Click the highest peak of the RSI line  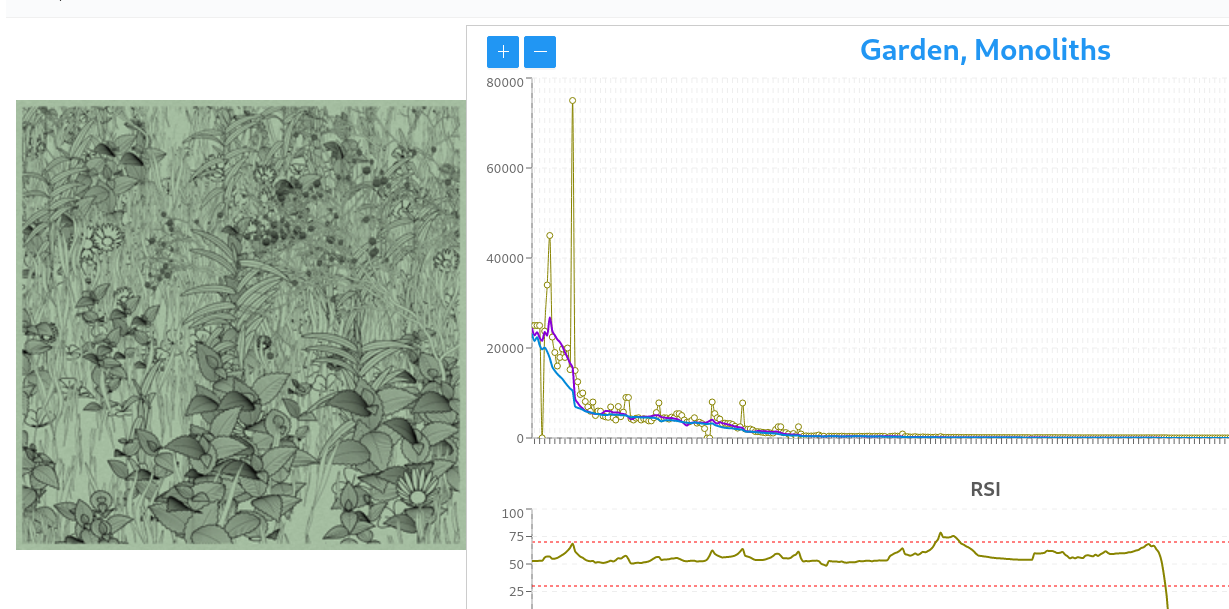(x=941, y=534)
